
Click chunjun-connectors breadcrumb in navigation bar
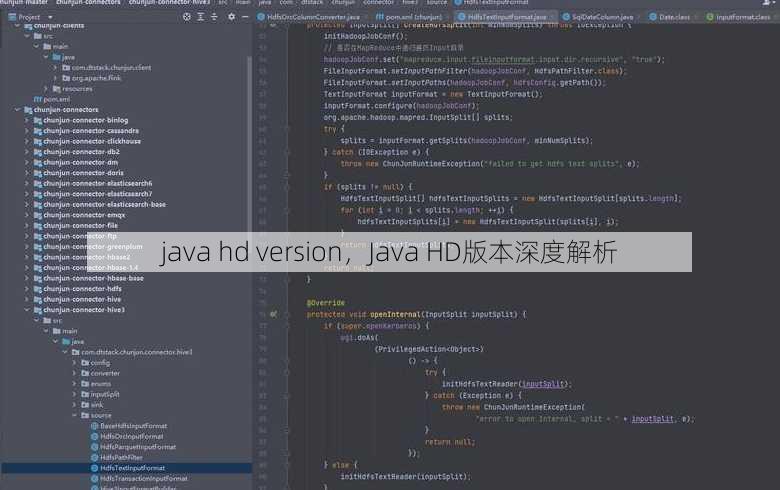[x=88, y=2]
